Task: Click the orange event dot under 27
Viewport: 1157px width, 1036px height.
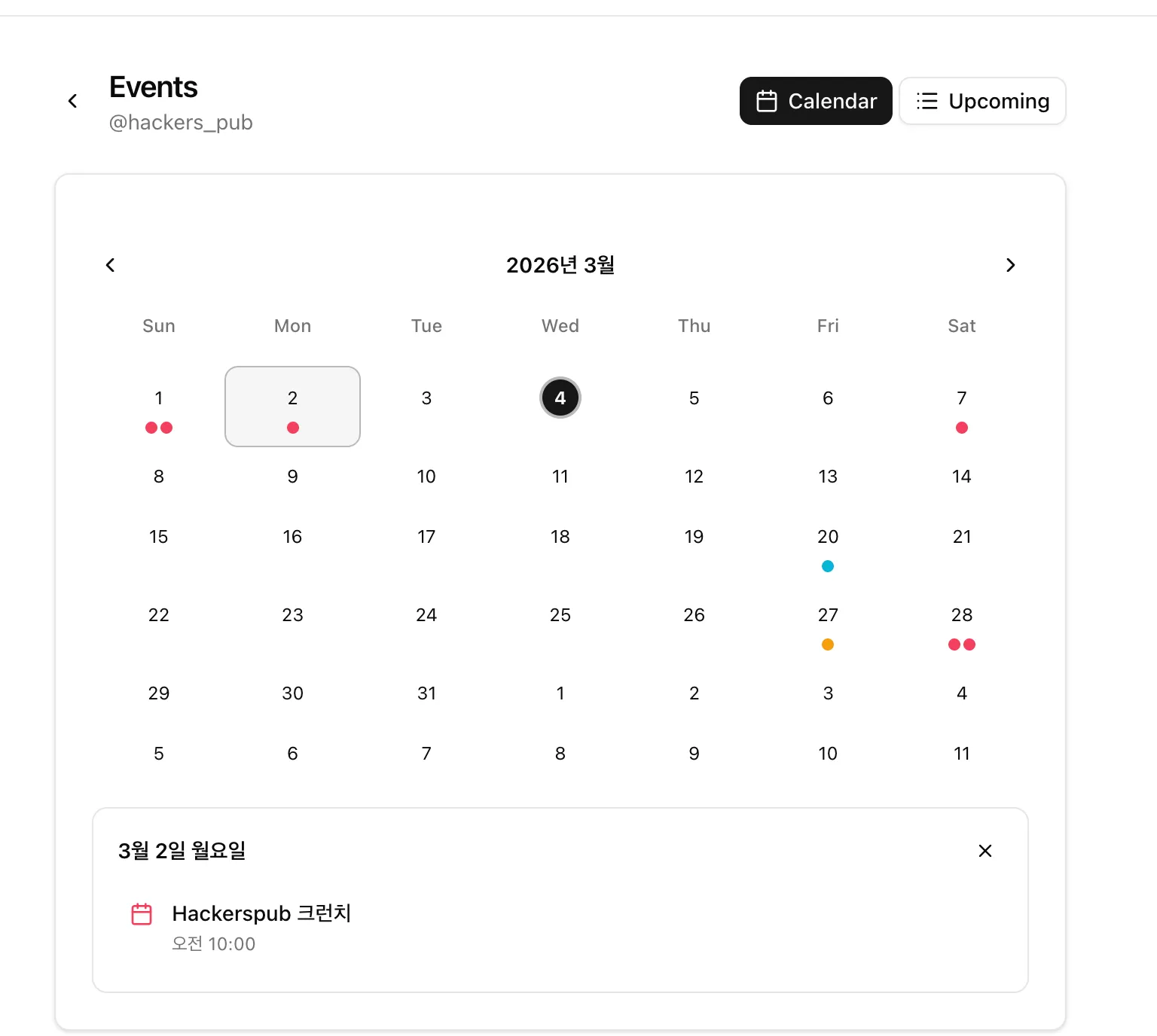Action: coord(828,644)
